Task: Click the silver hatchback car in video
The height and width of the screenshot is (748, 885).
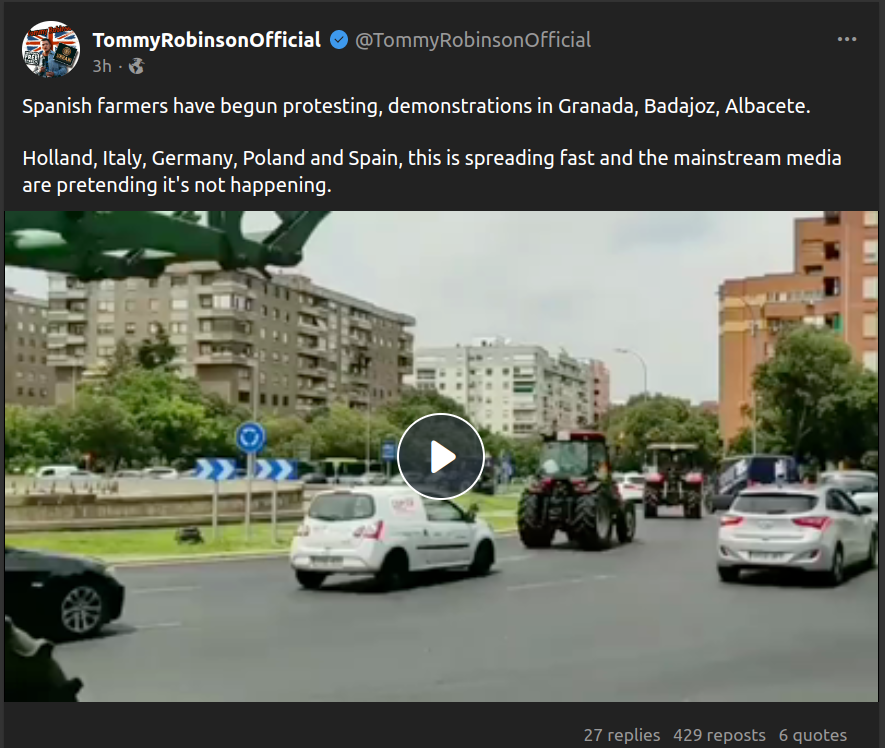Action: point(797,533)
